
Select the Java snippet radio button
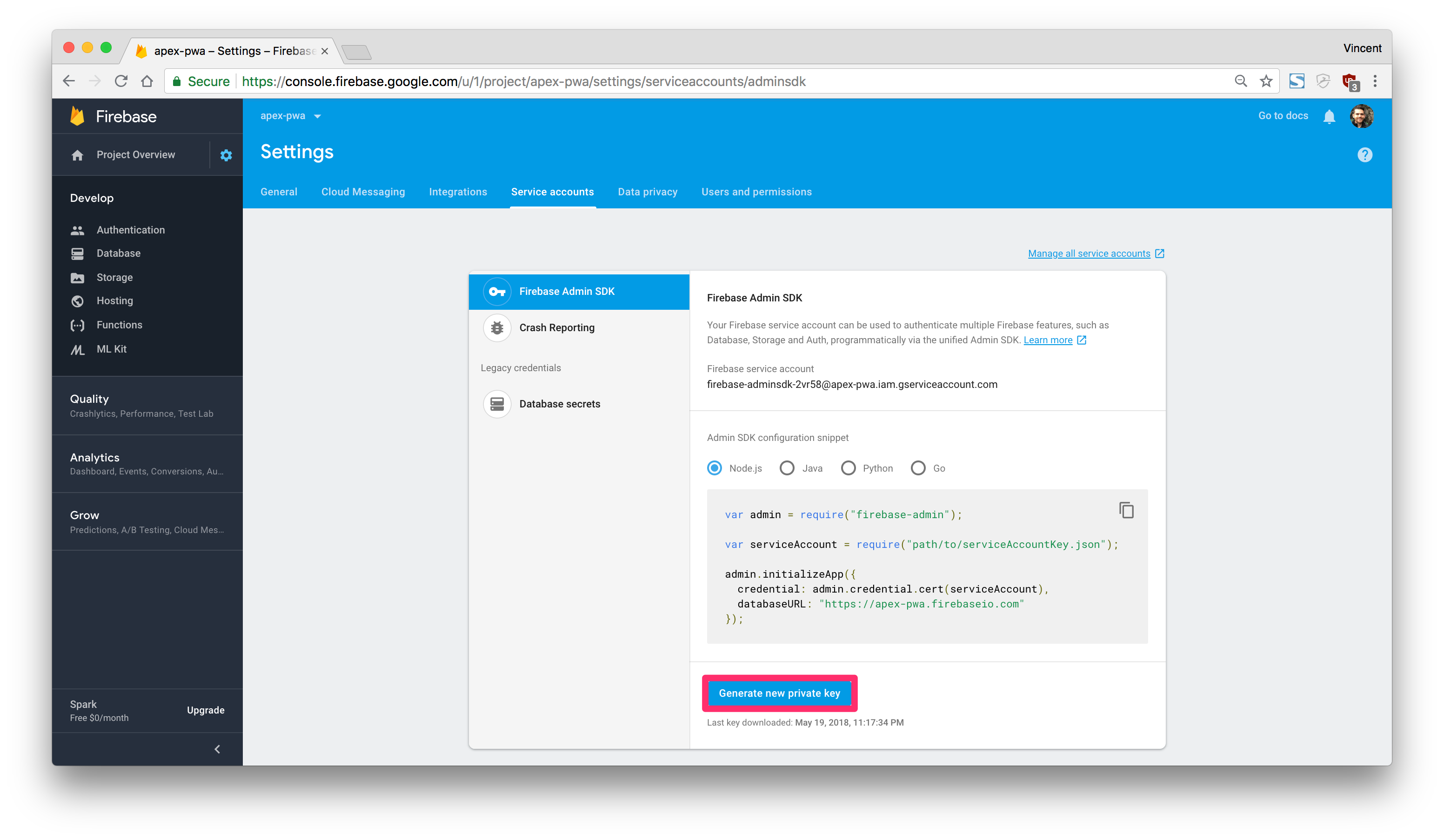coord(787,468)
